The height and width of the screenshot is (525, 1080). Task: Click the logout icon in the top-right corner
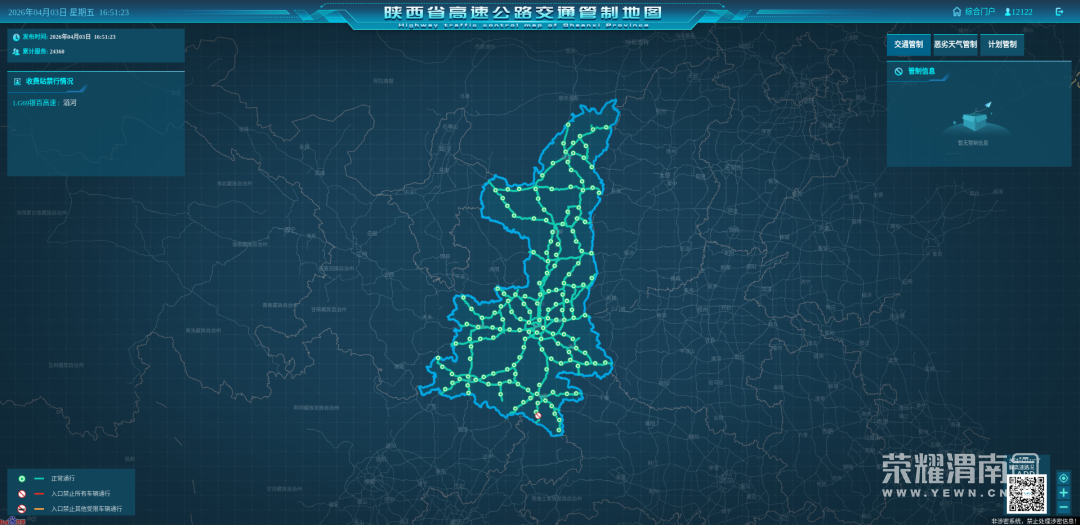pos(1059,12)
